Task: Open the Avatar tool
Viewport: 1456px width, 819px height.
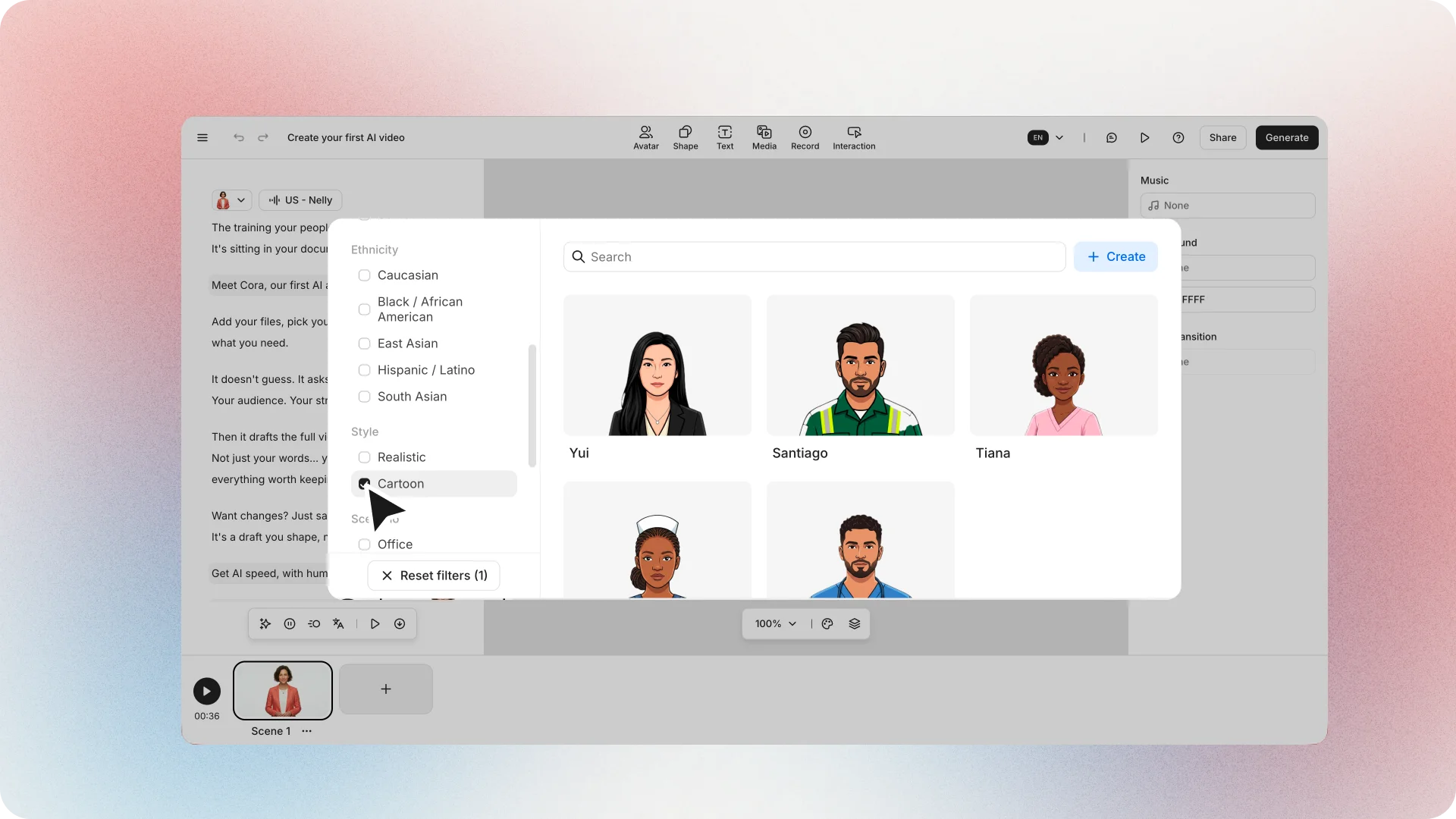Action: (x=646, y=138)
